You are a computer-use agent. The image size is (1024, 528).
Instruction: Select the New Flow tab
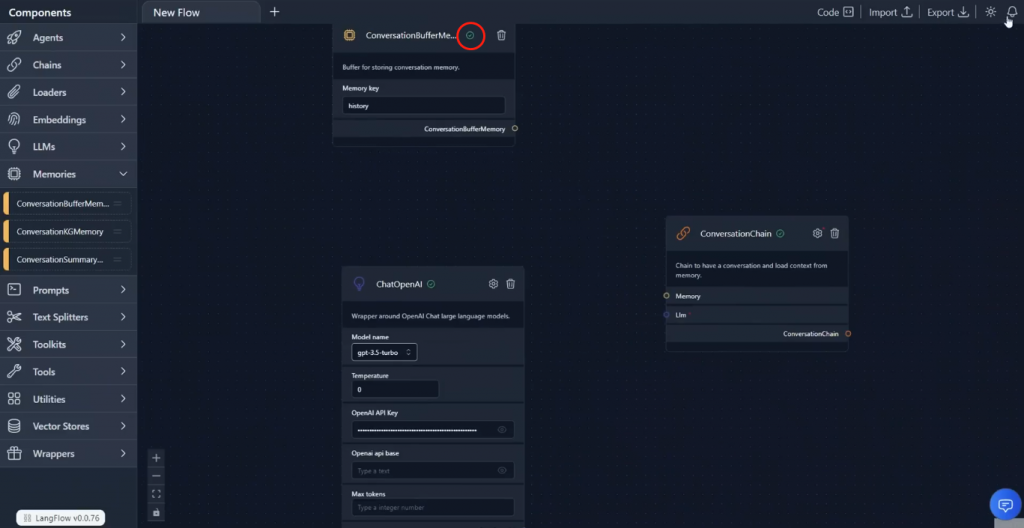pyautogui.click(x=201, y=12)
